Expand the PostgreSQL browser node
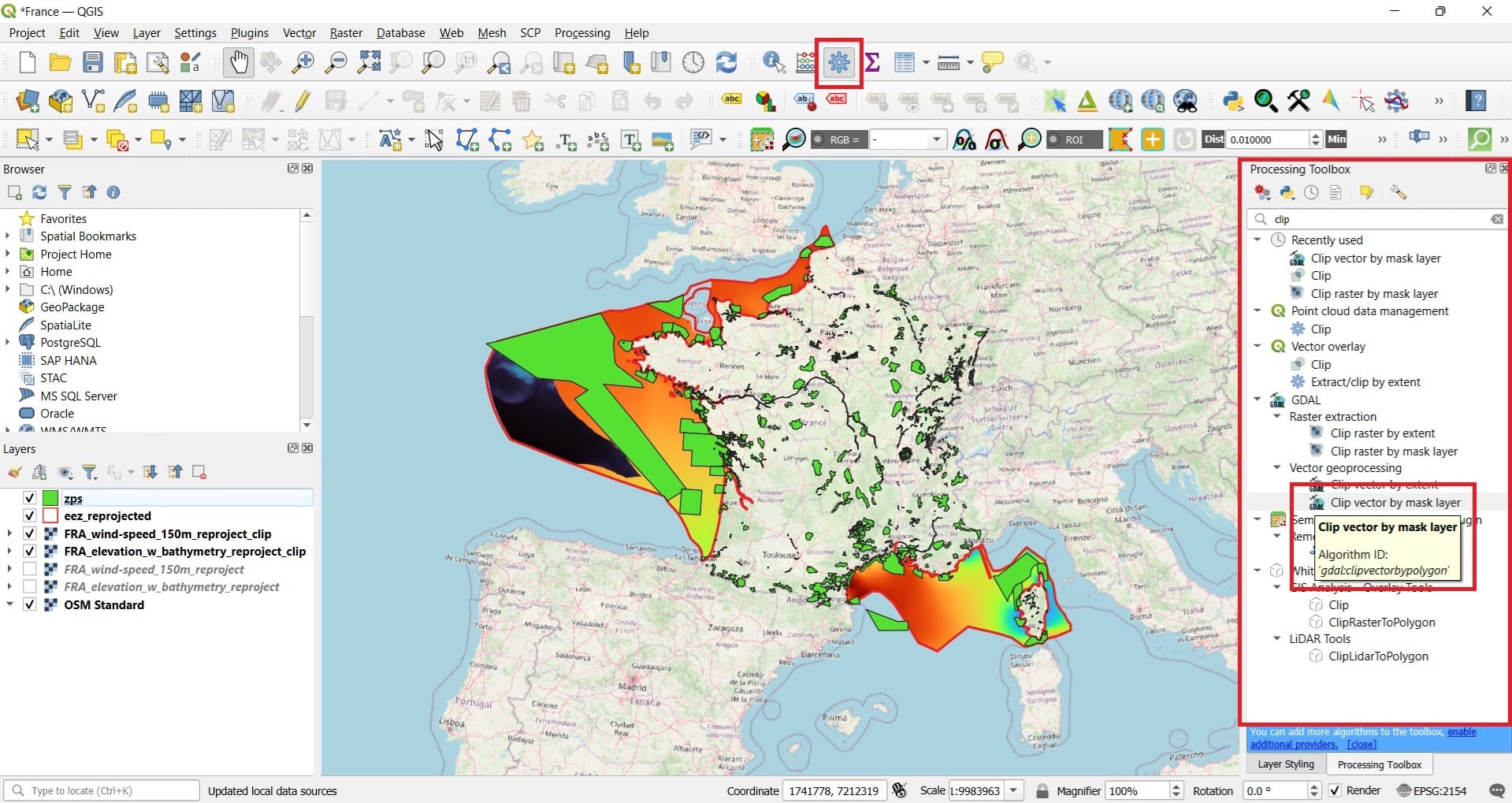 tap(8, 342)
